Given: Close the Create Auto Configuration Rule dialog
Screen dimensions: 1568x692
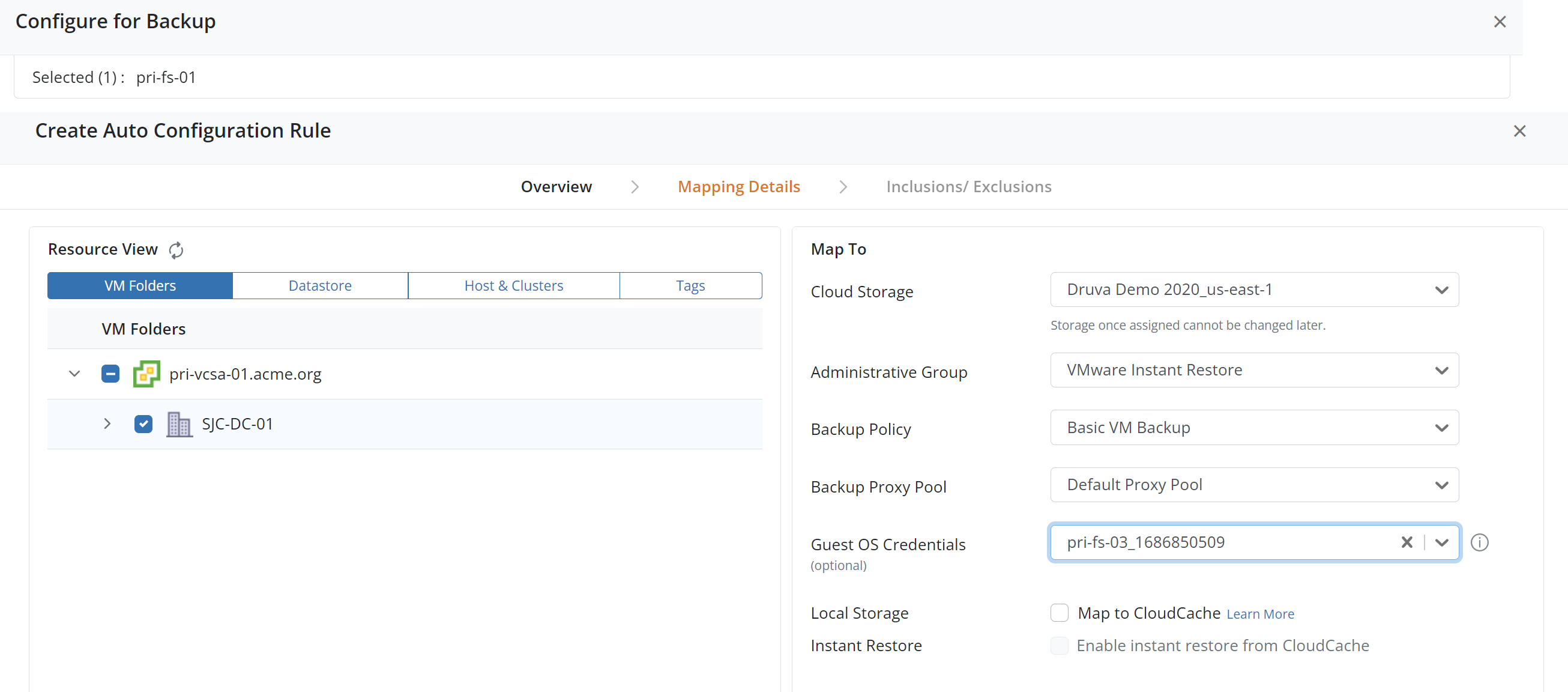Looking at the screenshot, I should click(x=1519, y=131).
